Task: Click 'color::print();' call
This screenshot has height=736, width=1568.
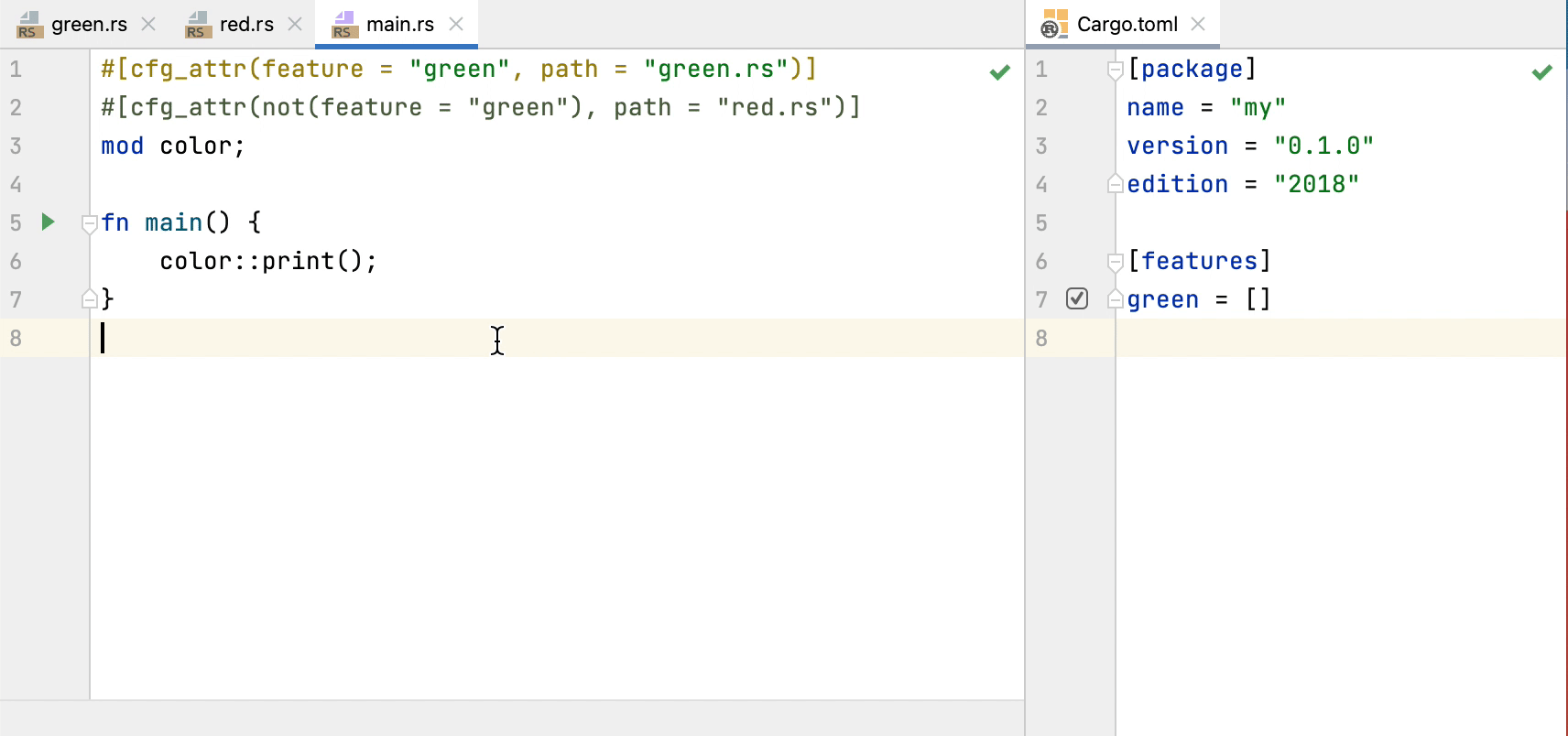Action: click(268, 261)
